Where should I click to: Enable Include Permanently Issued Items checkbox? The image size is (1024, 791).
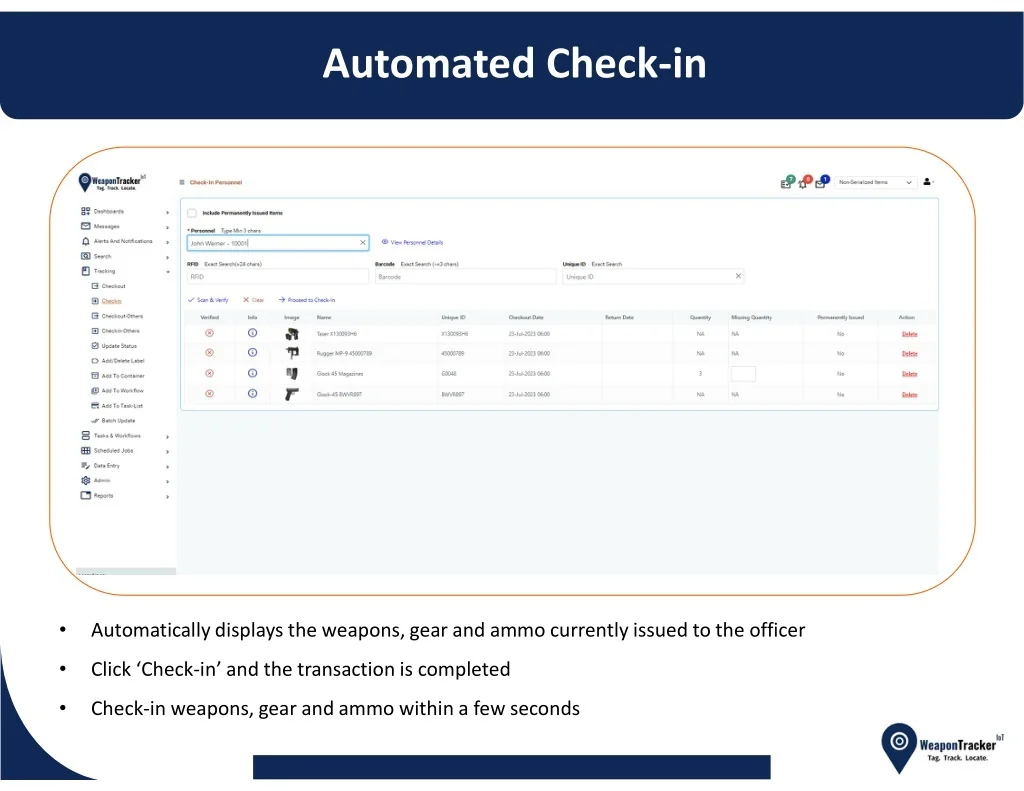coord(192,213)
